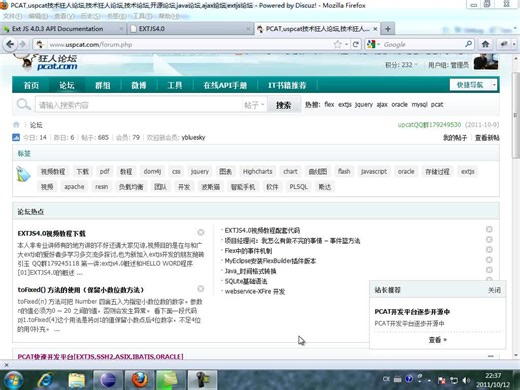Image resolution: width=520 pixels, height=390 pixels.
Task: Open the Windows Start menu
Action: coord(13,380)
